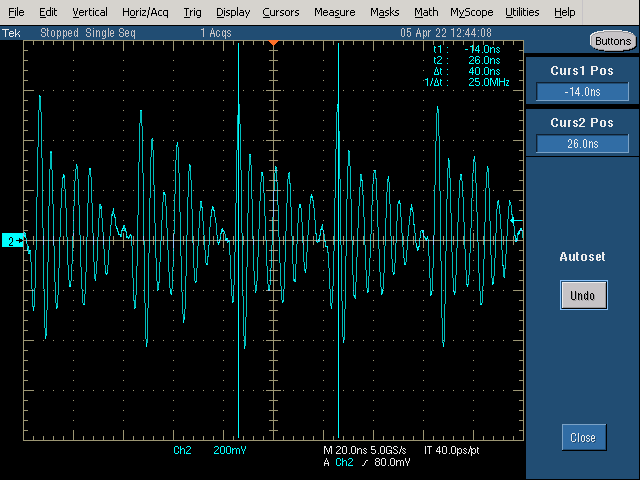Image resolution: width=640 pixels, height=480 pixels.
Task: Select the first vertical cursor line
Action: [x=238, y=240]
